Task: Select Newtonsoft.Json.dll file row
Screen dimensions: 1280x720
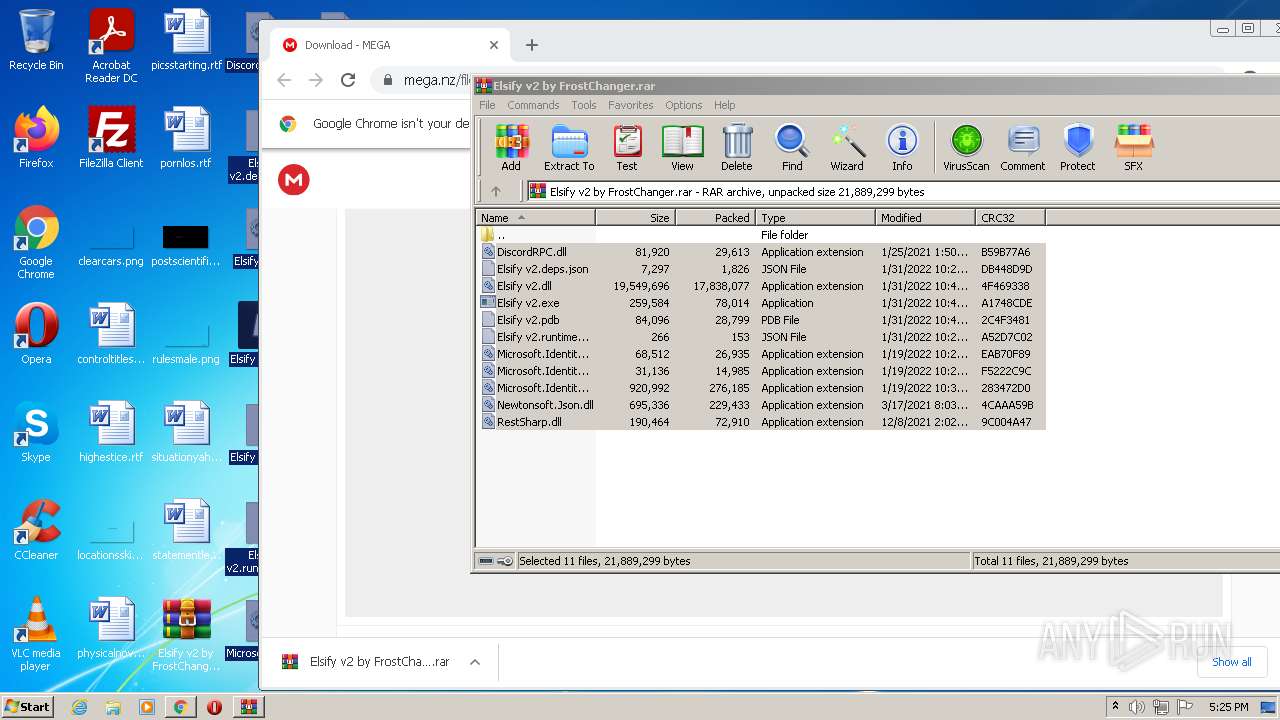Action: (760, 405)
